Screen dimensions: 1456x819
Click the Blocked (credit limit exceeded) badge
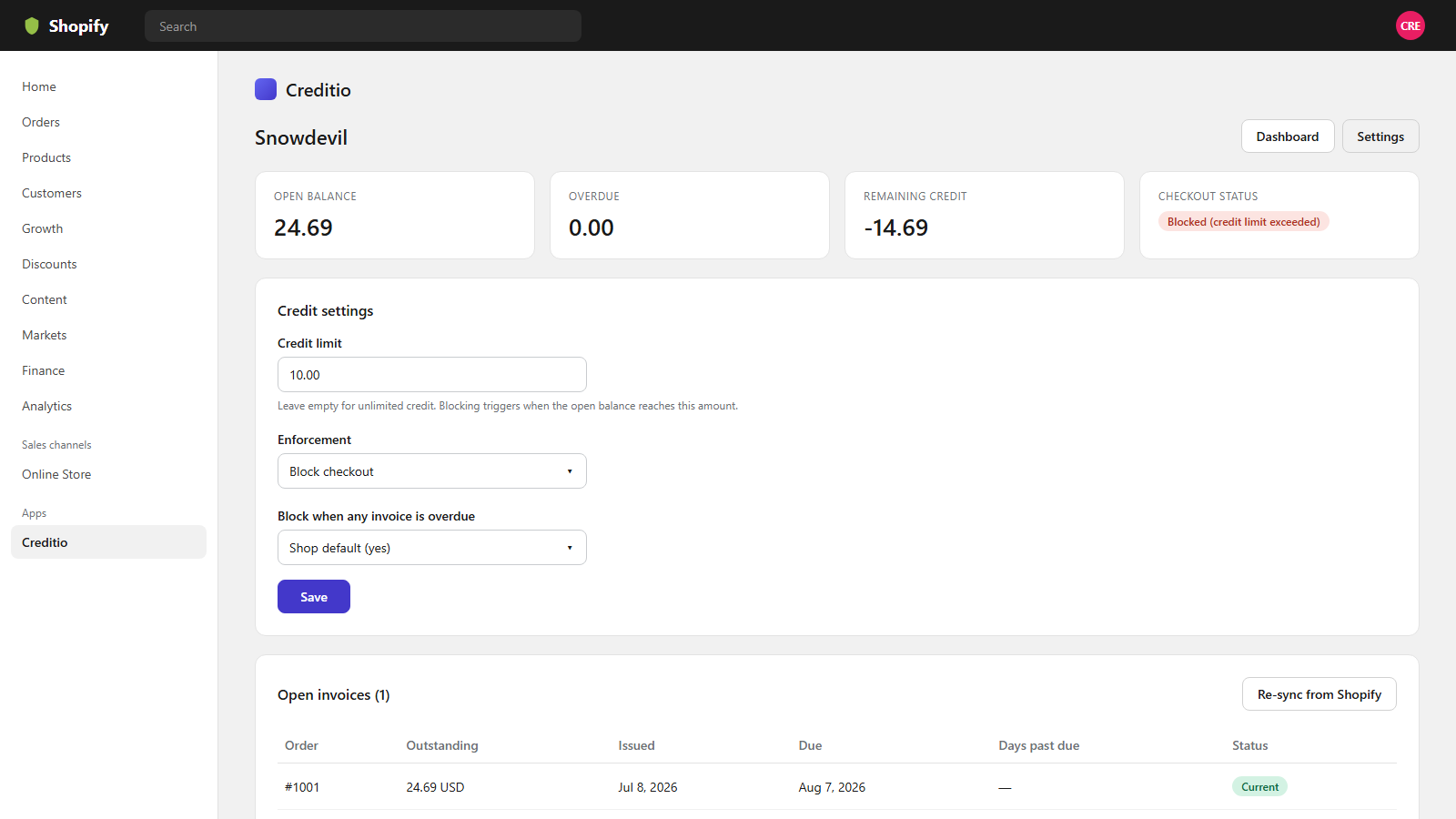pos(1243,222)
